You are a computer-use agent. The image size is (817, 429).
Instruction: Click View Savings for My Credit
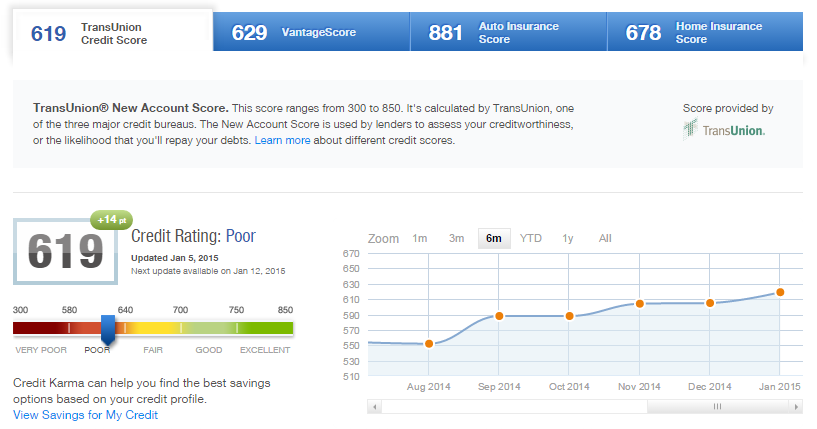coord(85,415)
